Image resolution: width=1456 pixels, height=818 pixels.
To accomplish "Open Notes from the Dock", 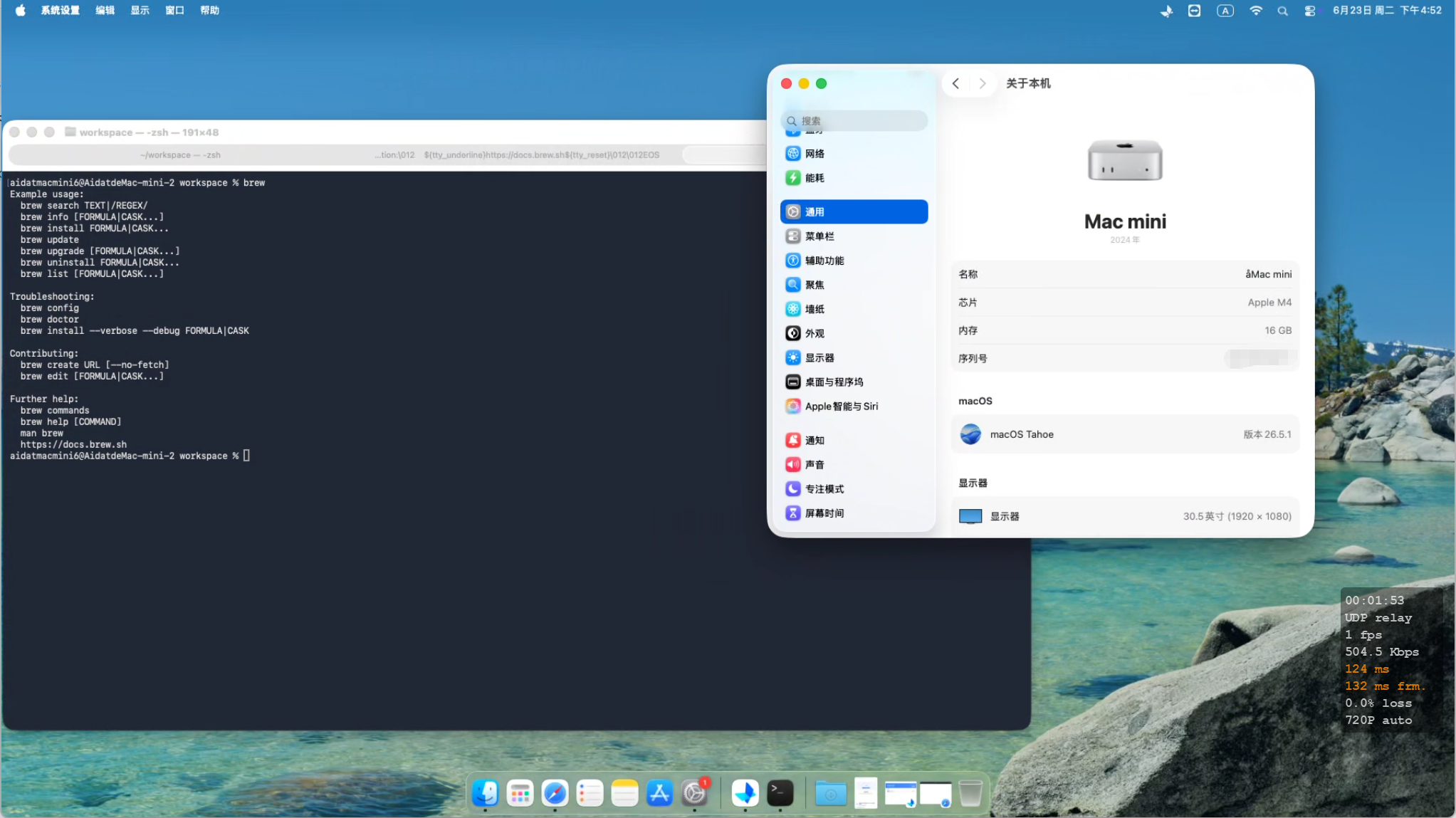I will click(624, 792).
